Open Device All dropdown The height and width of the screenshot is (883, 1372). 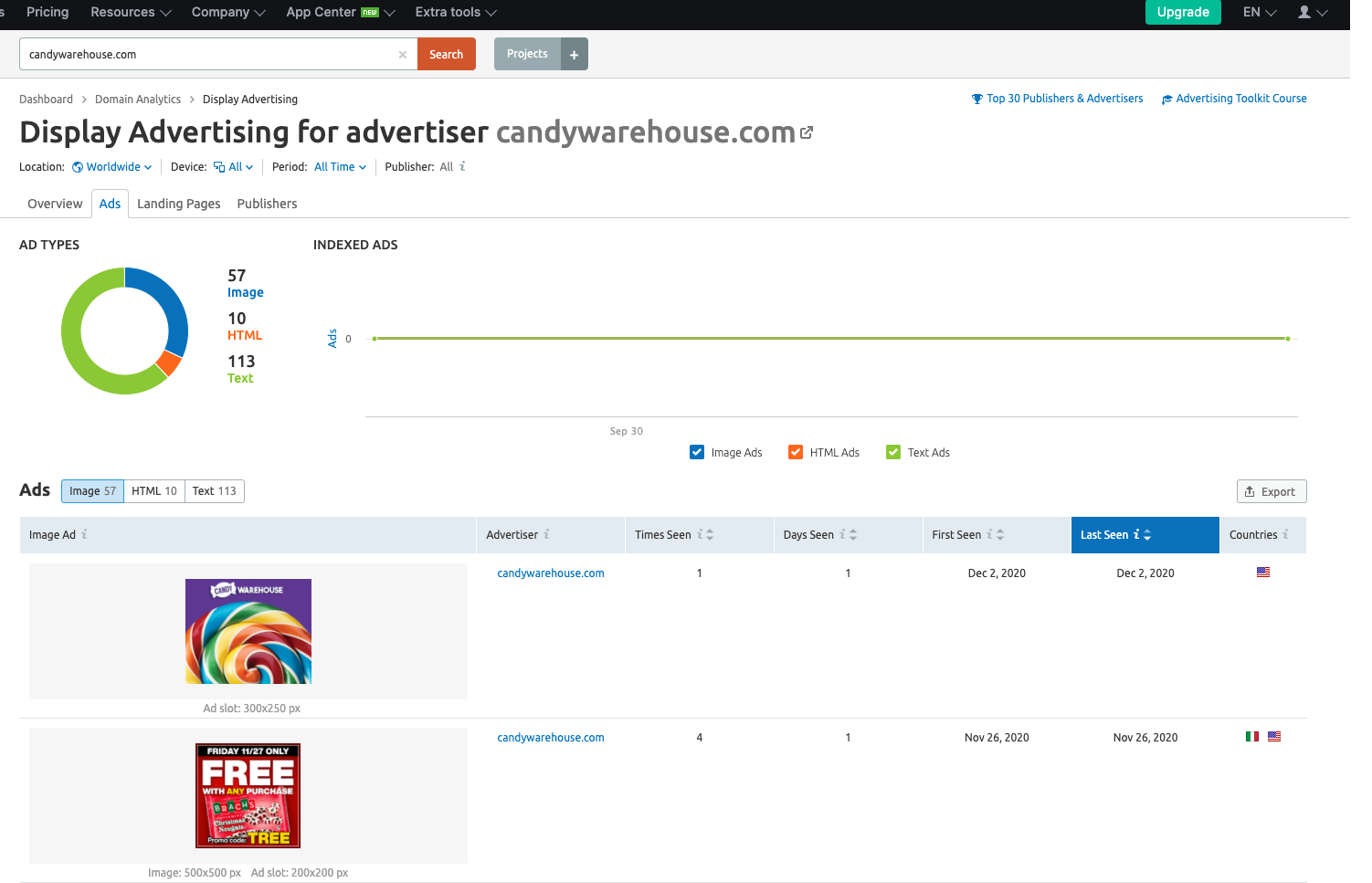(234, 167)
